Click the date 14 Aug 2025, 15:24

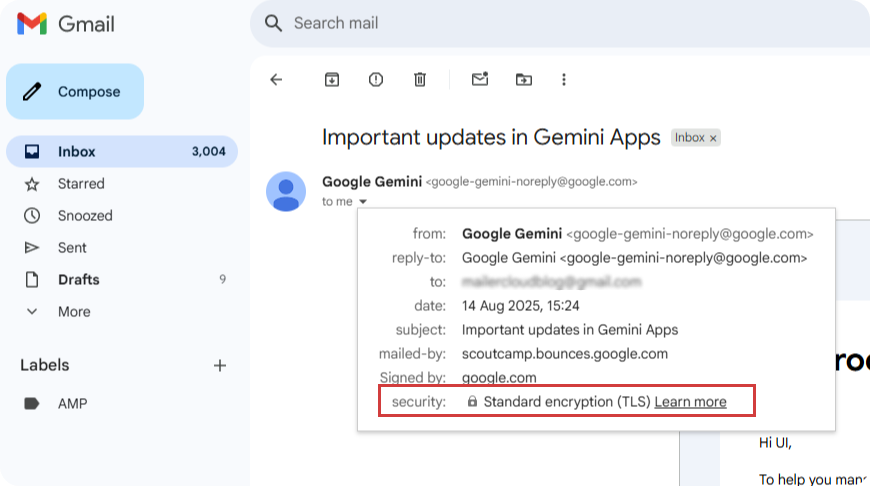pyautogui.click(x=520, y=306)
